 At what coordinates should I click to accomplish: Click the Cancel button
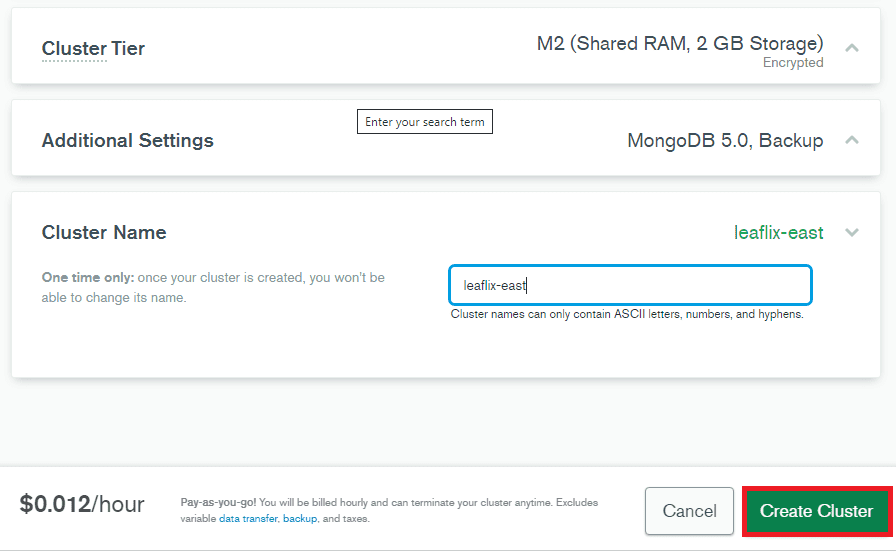pyautogui.click(x=689, y=511)
